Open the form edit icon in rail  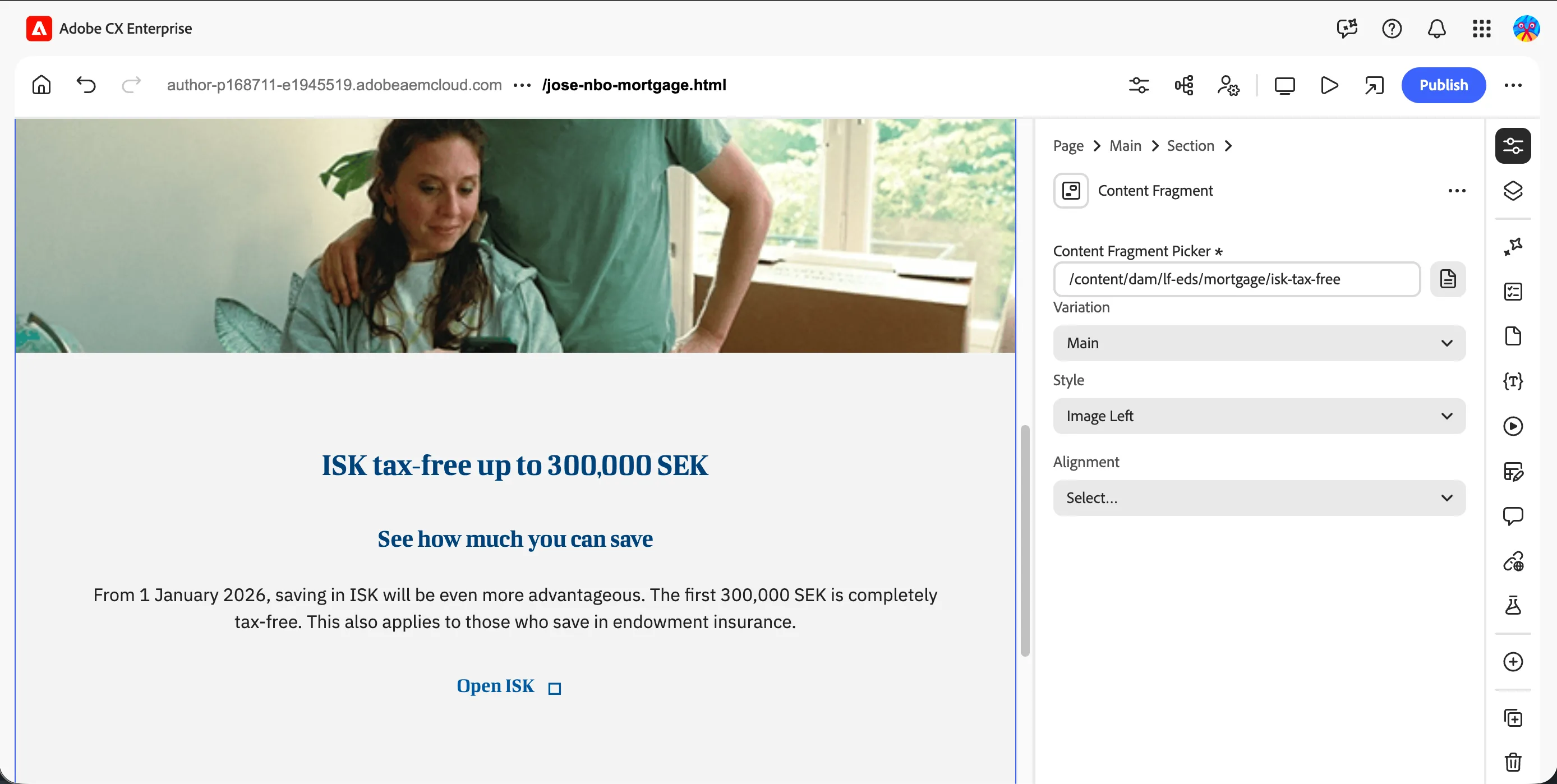[x=1512, y=471]
